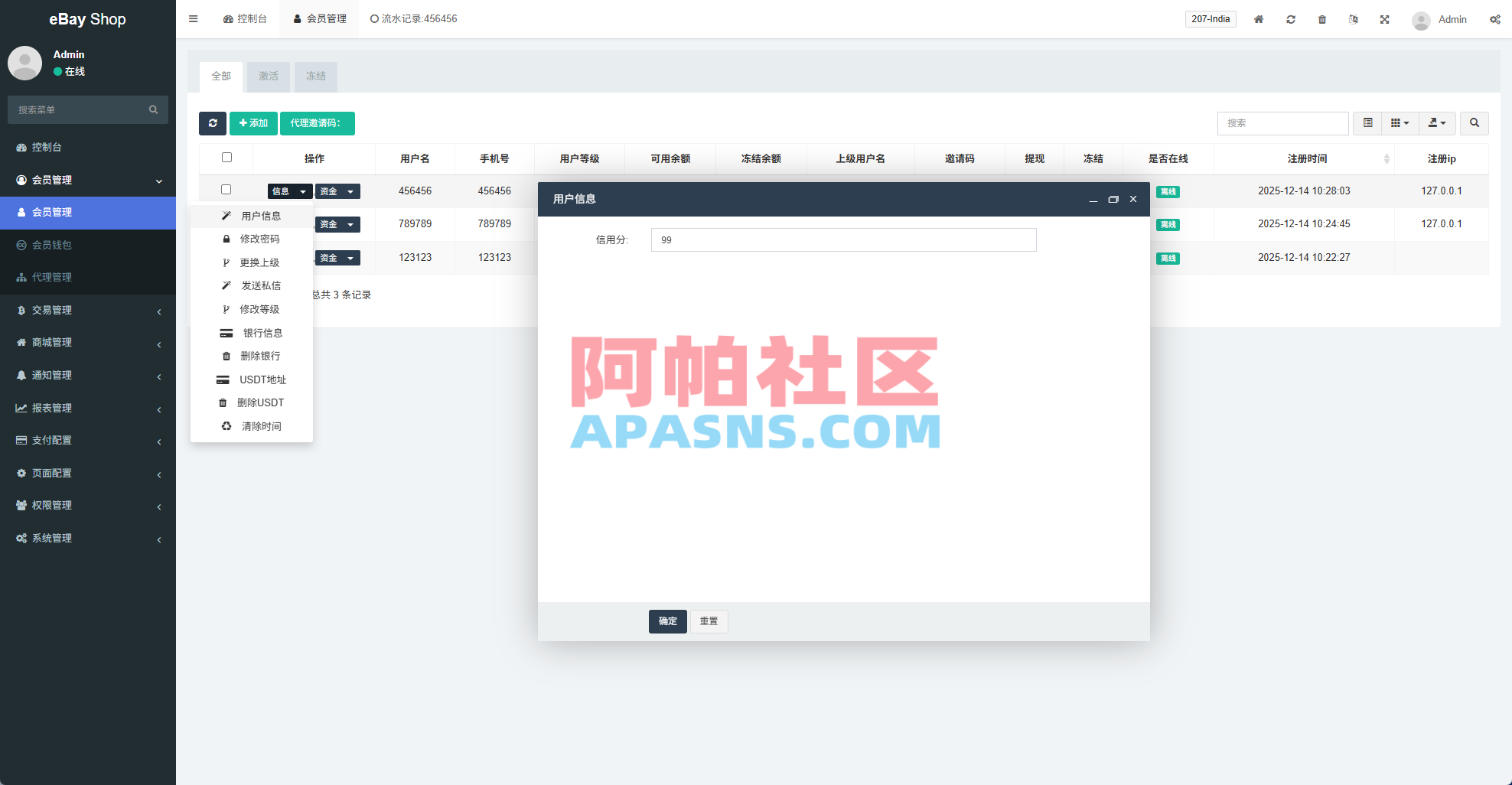Open the columns dropdown in table toolbar

coord(1400,123)
